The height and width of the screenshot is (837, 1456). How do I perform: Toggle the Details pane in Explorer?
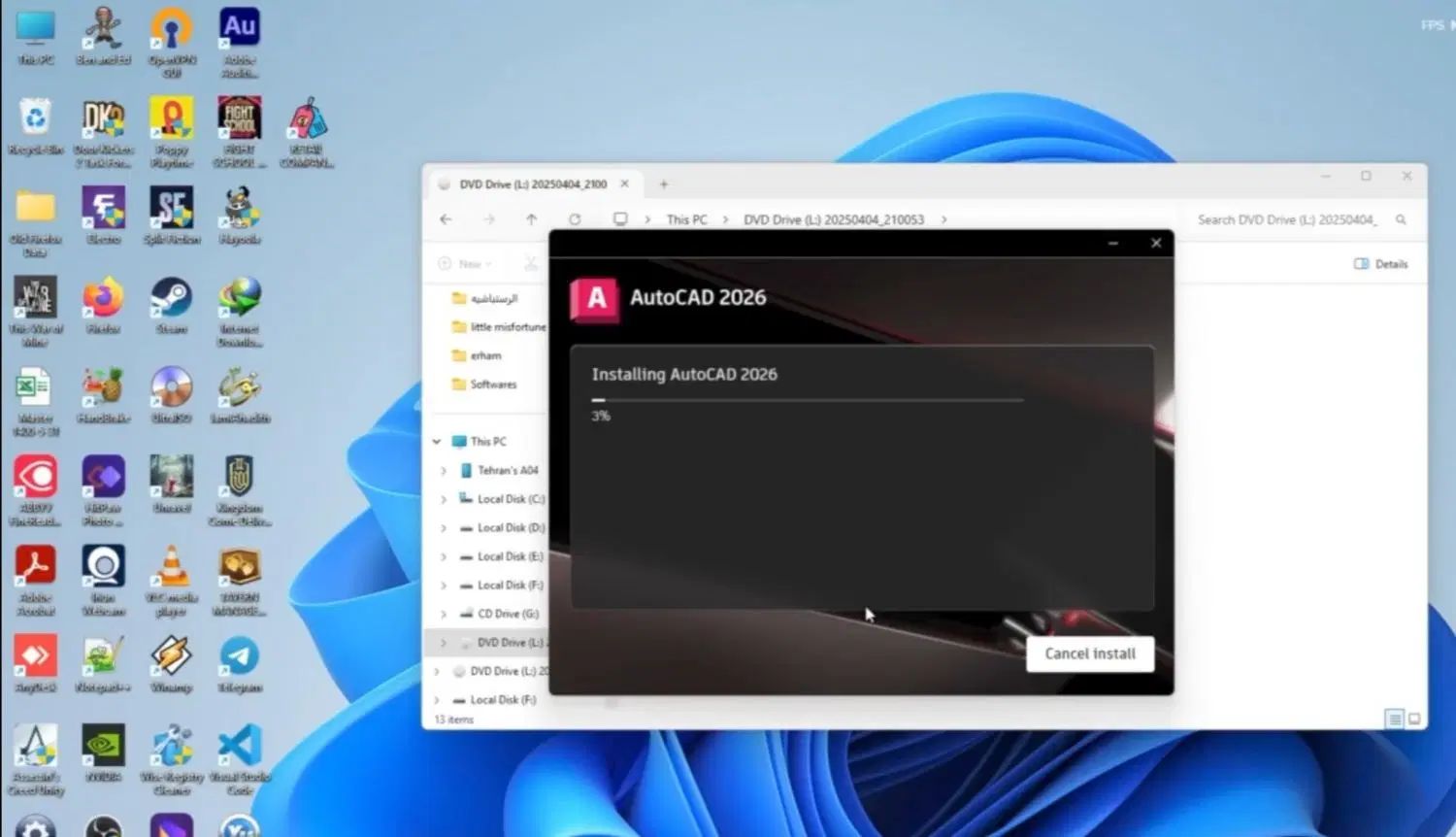(x=1380, y=263)
